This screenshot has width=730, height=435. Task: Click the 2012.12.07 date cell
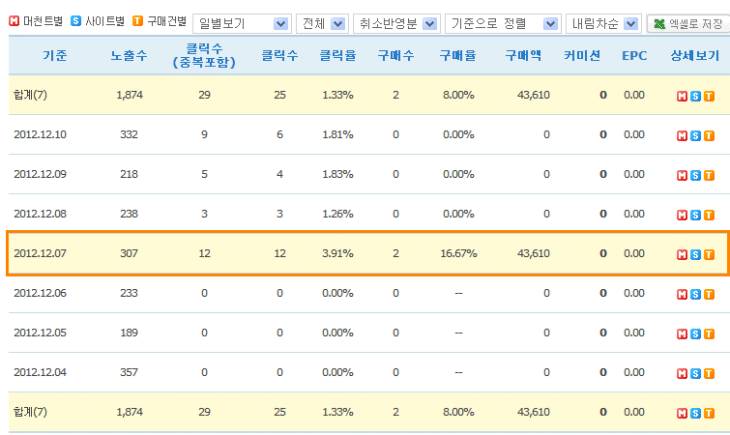click(x=40, y=254)
